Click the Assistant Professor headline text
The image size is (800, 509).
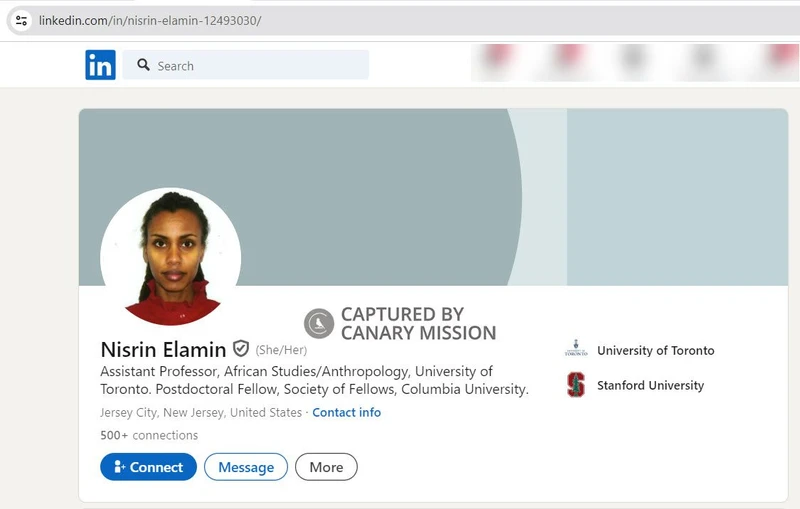(314, 380)
